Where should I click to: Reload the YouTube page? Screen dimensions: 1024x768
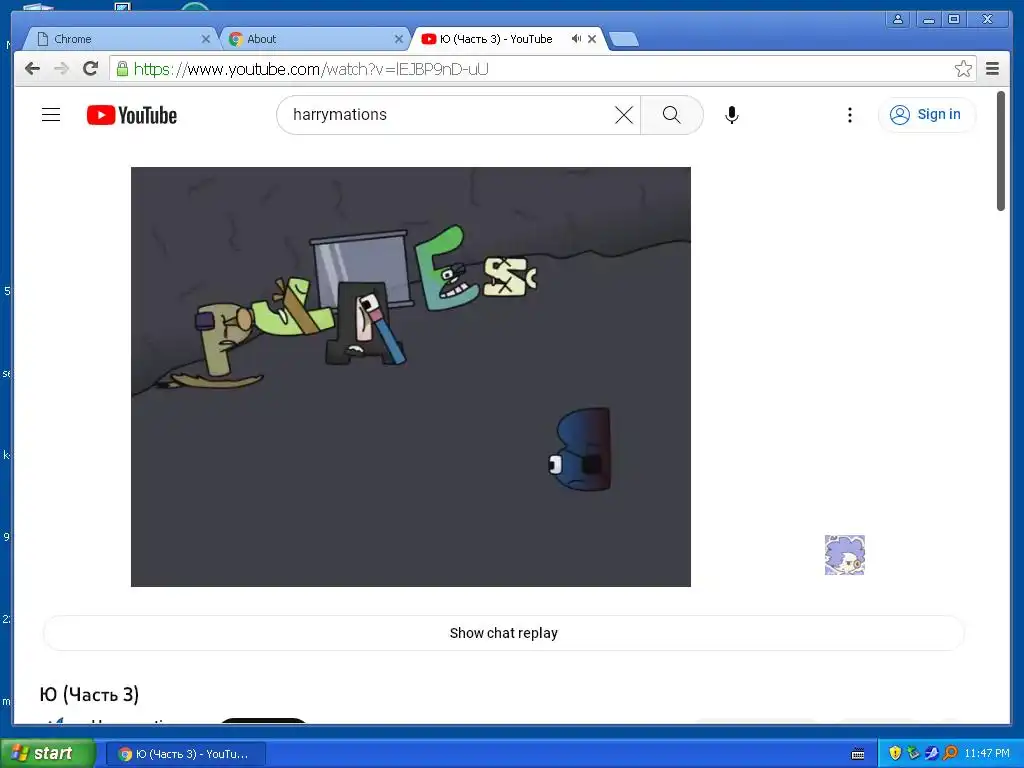pos(91,69)
